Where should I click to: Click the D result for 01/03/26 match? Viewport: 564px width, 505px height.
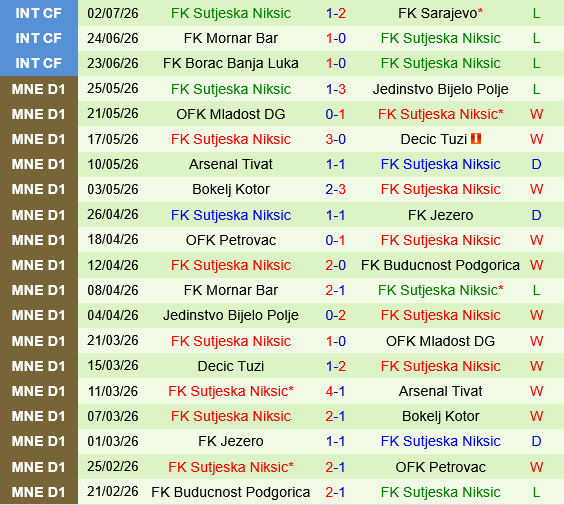[x=536, y=441]
